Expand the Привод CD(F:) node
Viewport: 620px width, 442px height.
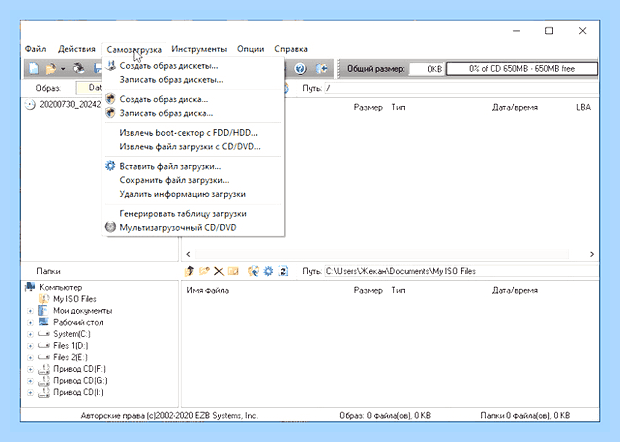[30, 369]
